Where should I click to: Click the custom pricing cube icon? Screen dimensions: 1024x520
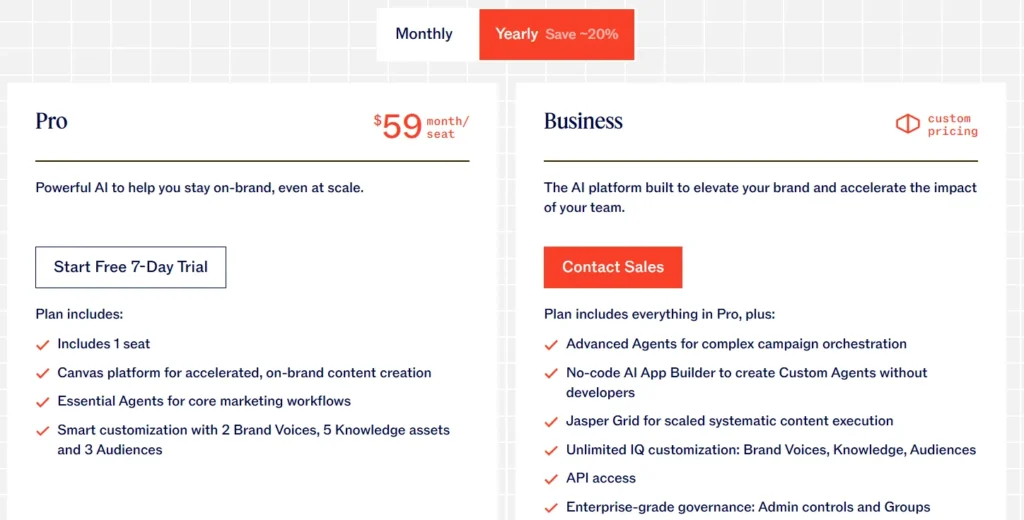[907, 124]
